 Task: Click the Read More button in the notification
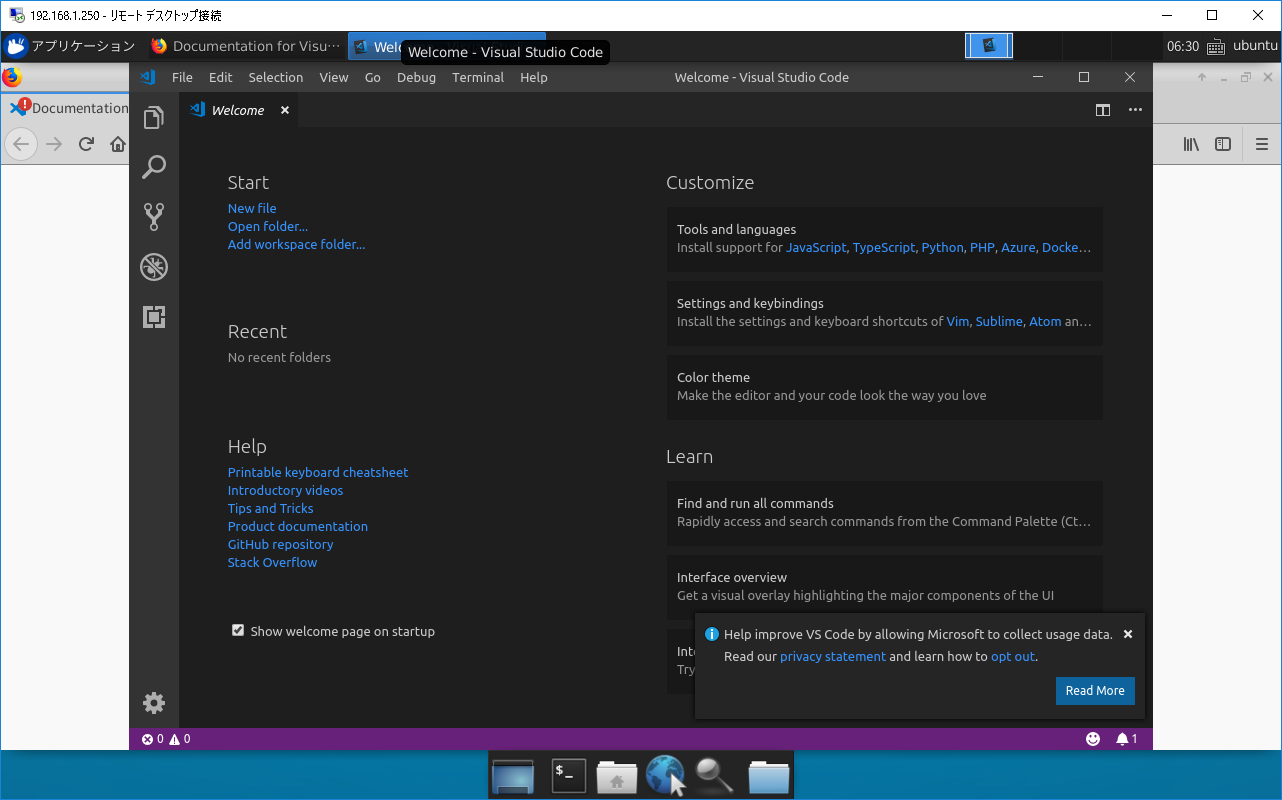click(1095, 690)
